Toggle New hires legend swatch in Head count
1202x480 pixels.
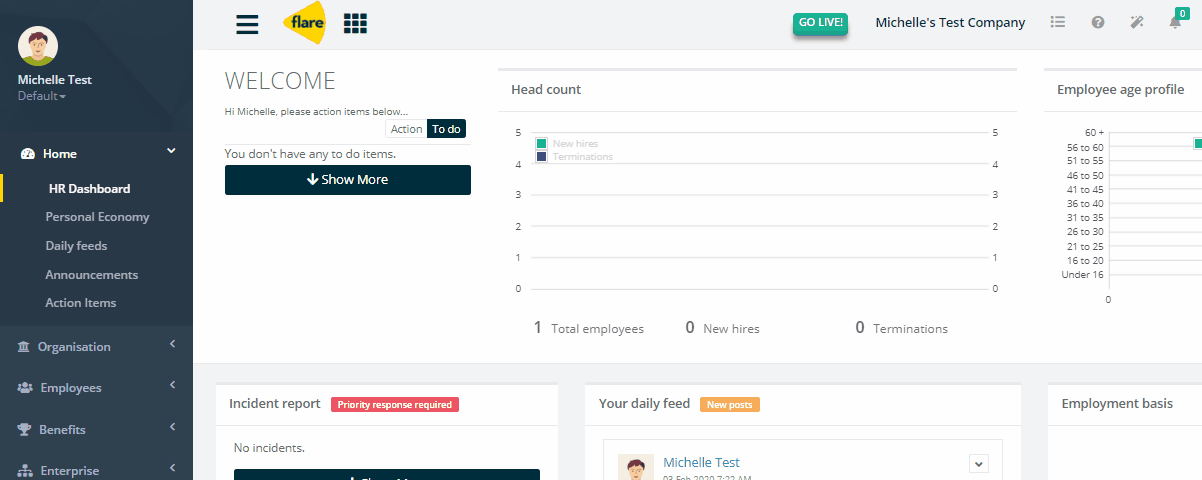pos(541,144)
